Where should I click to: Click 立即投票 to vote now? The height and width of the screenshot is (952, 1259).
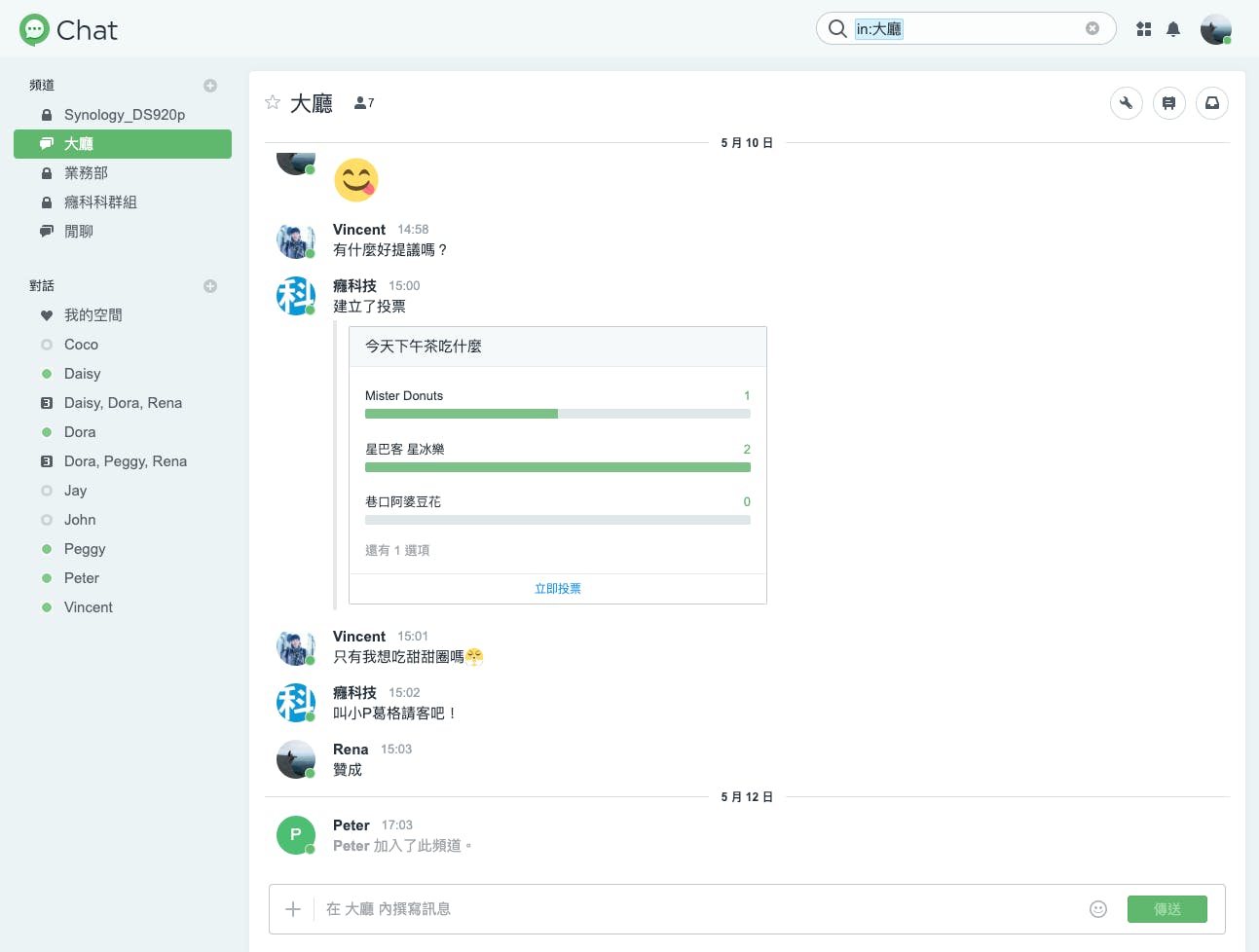click(x=557, y=588)
